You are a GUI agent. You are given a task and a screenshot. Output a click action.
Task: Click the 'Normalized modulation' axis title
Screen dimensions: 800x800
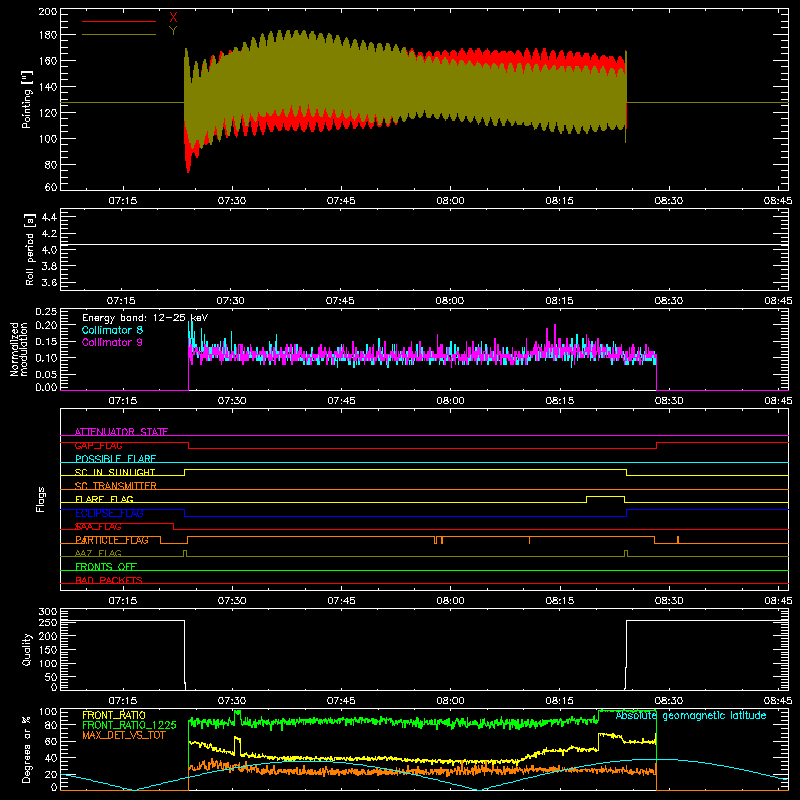pos(19,349)
